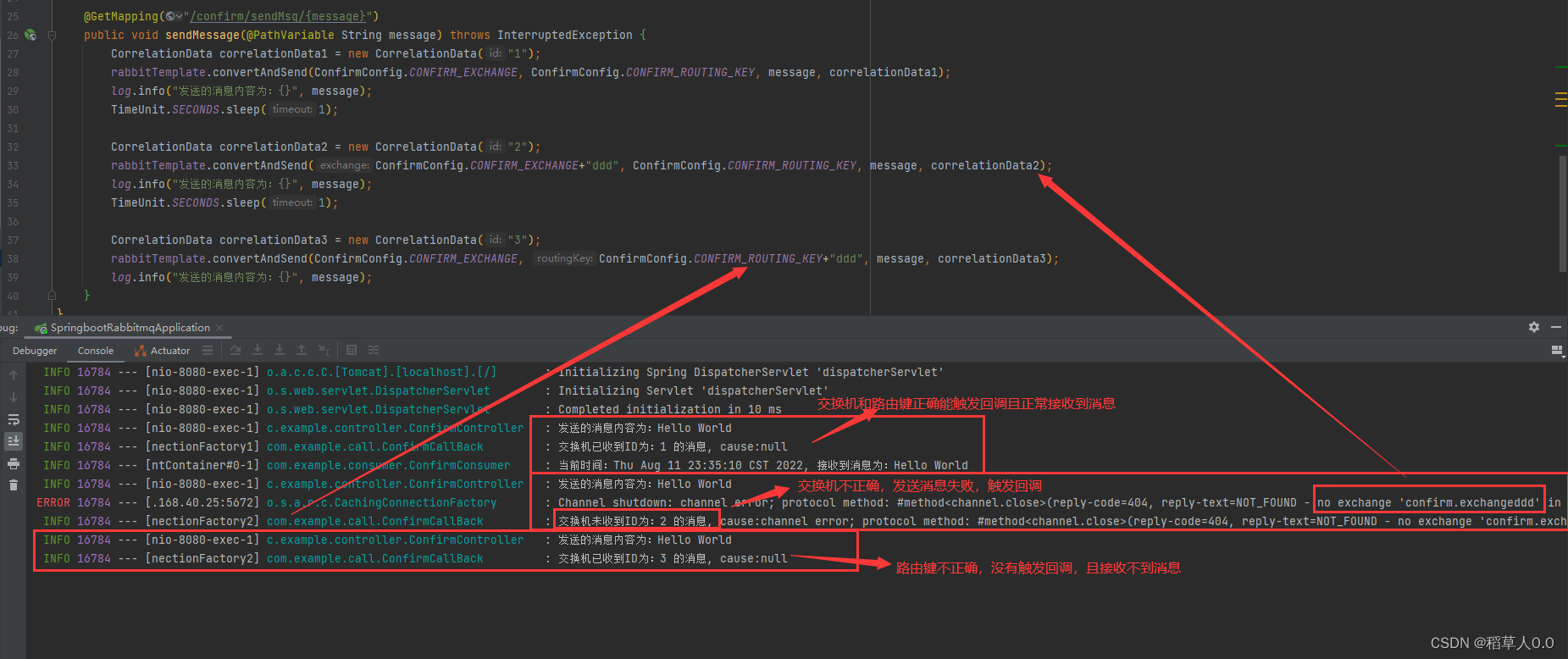
Task: Click line number 38 in the gutter
Action: coord(13,258)
